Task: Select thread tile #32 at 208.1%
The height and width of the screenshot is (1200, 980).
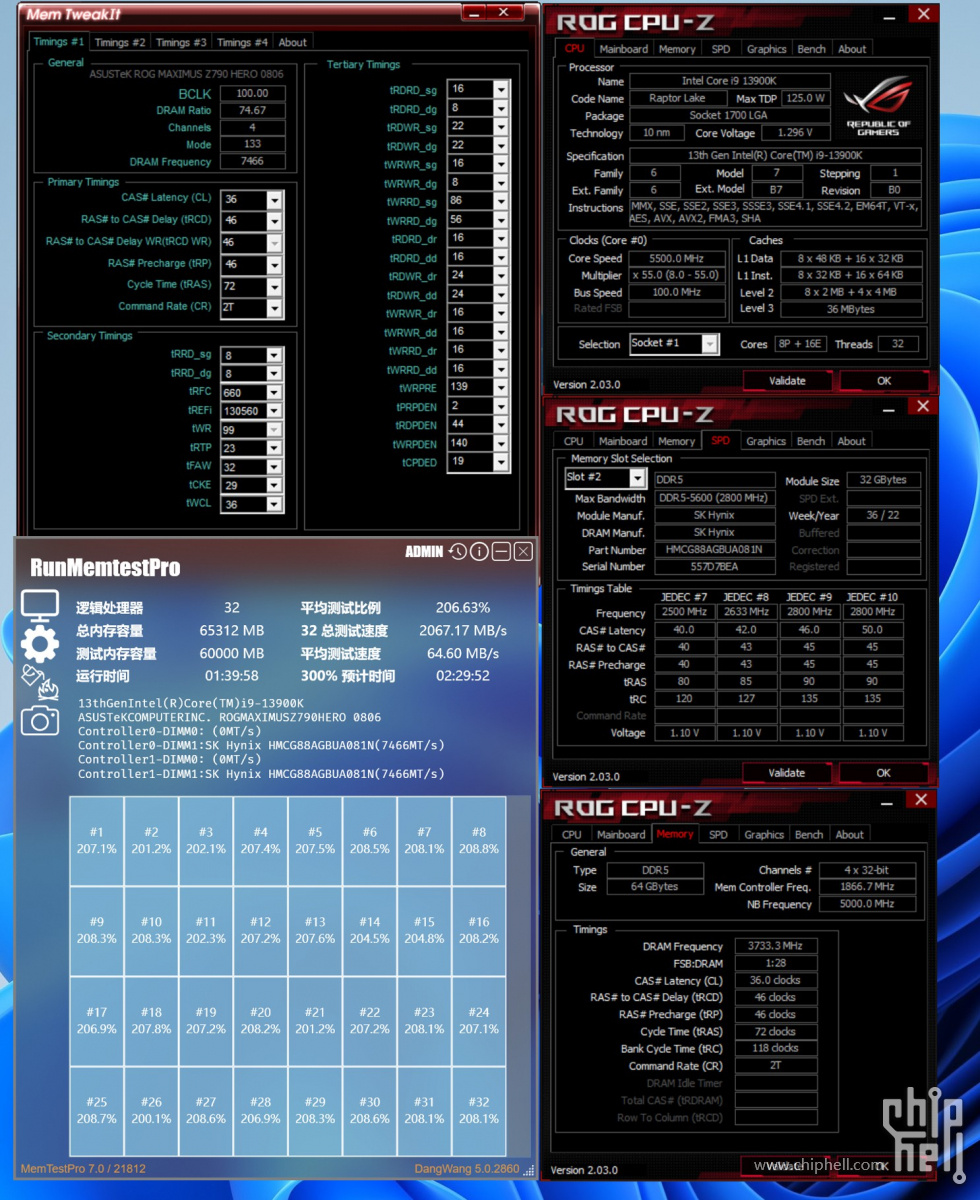Action: pyautogui.click(x=479, y=1110)
